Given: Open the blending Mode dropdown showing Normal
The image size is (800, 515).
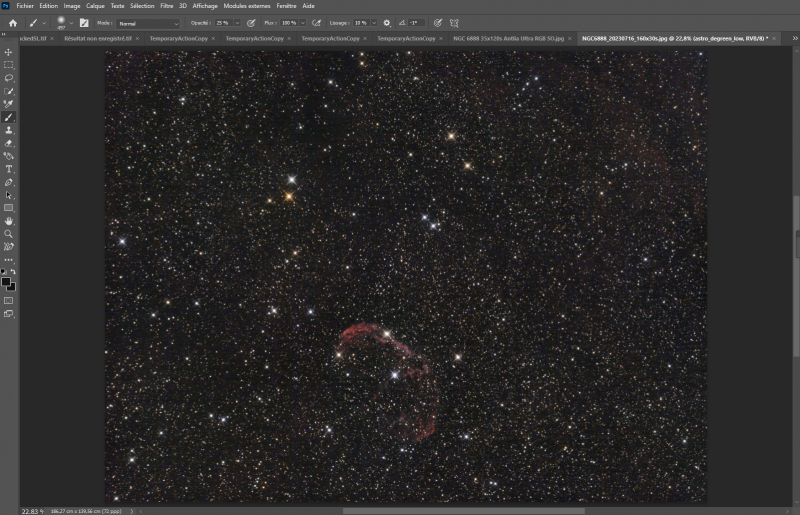Looking at the screenshot, I should [x=148, y=23].
